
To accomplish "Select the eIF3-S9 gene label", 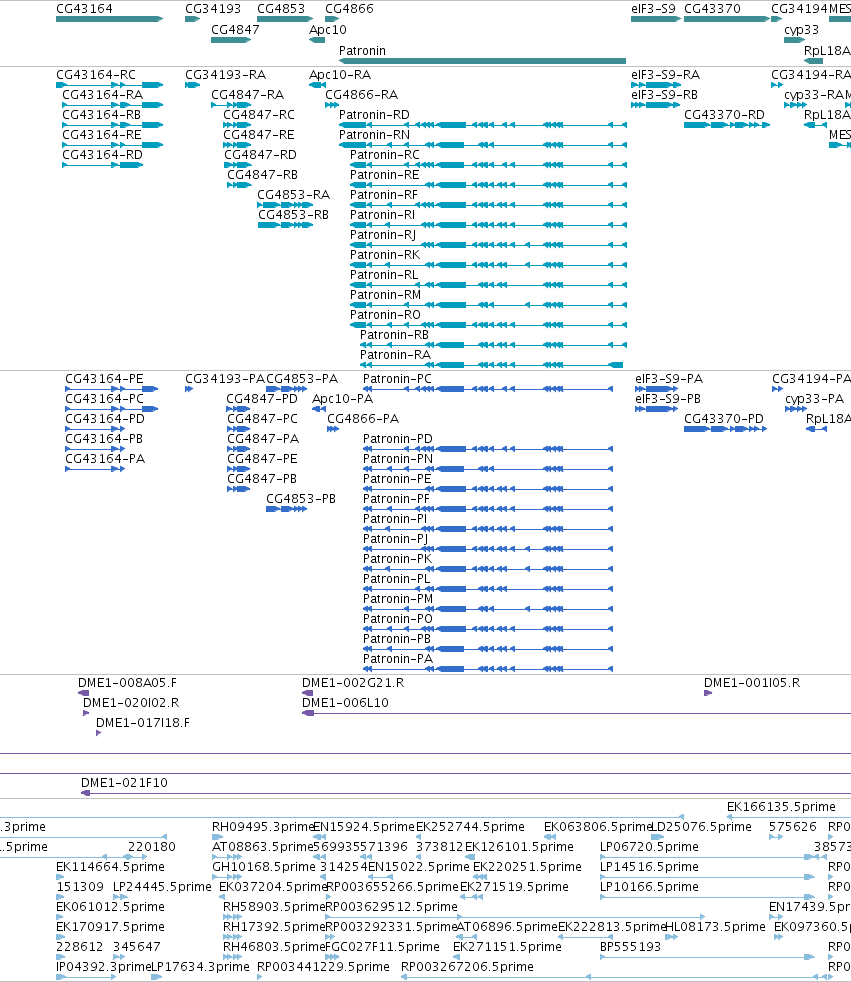I will coord(653,9).
